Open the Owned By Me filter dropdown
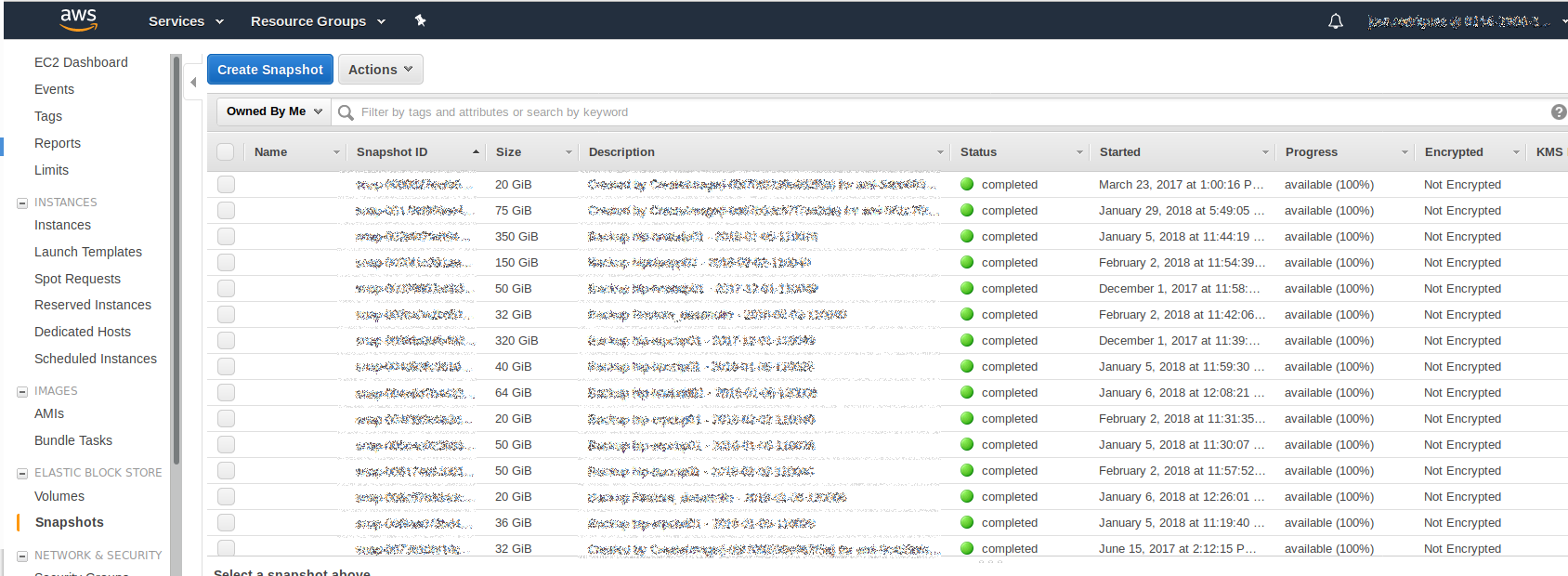The width and height of the screenshot is (1568, 576). [274, 111]
